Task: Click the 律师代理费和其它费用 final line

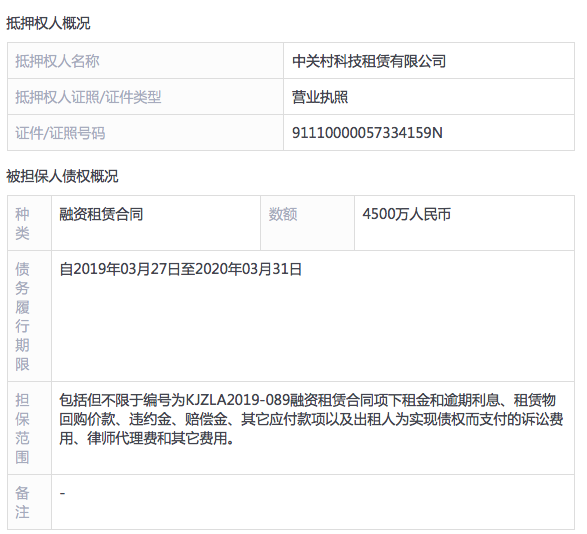Action: click(x=147, y=438)
